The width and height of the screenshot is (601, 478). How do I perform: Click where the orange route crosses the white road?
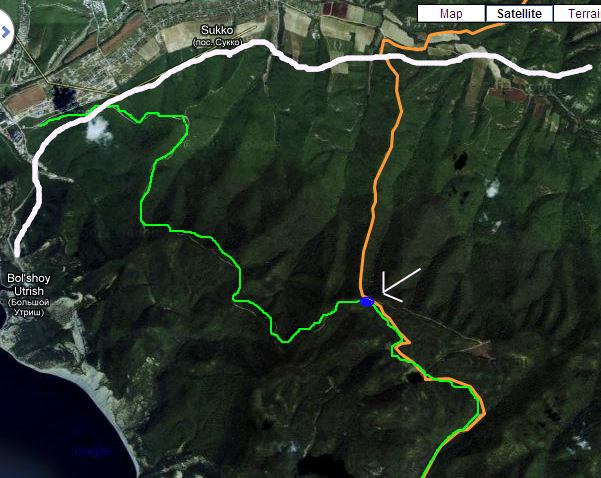pos(388,57)
